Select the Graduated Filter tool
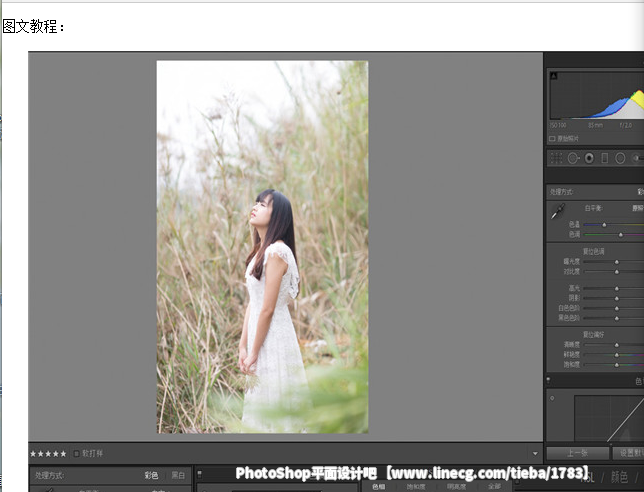Viewport: 644px width, 492px height. 605,158
